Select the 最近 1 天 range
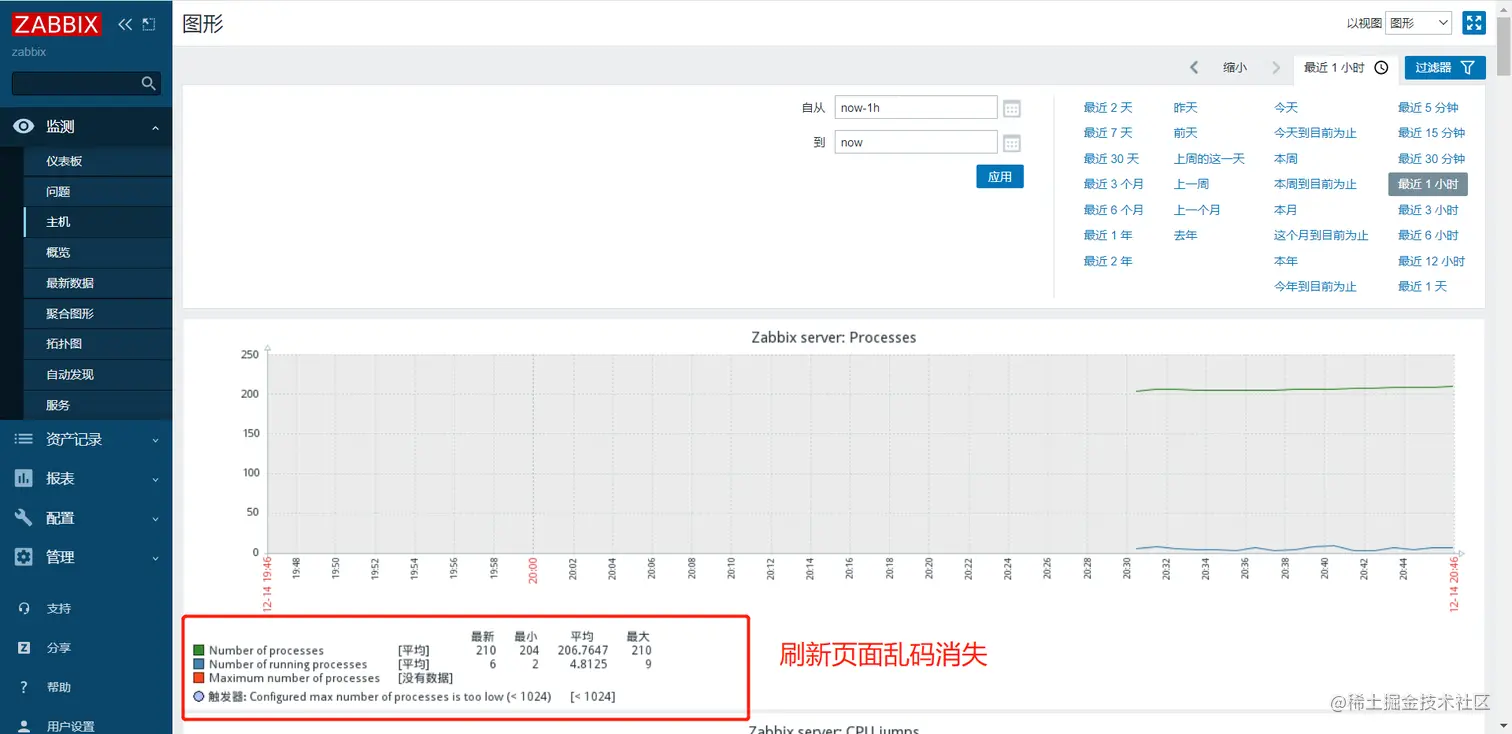 pyautogui.click(x=1422, y=286)
